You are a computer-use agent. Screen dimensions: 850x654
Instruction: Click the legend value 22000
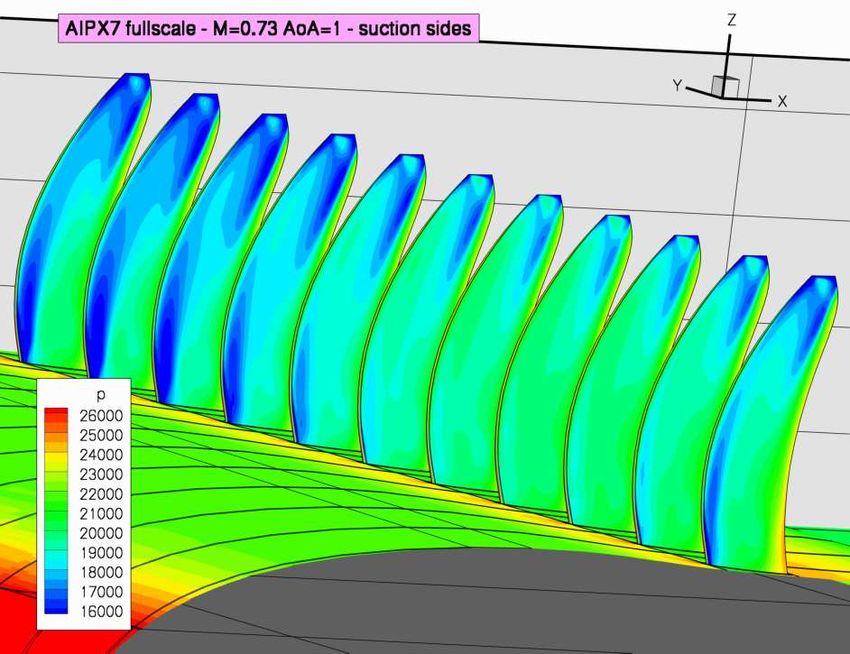coord(101,494)
